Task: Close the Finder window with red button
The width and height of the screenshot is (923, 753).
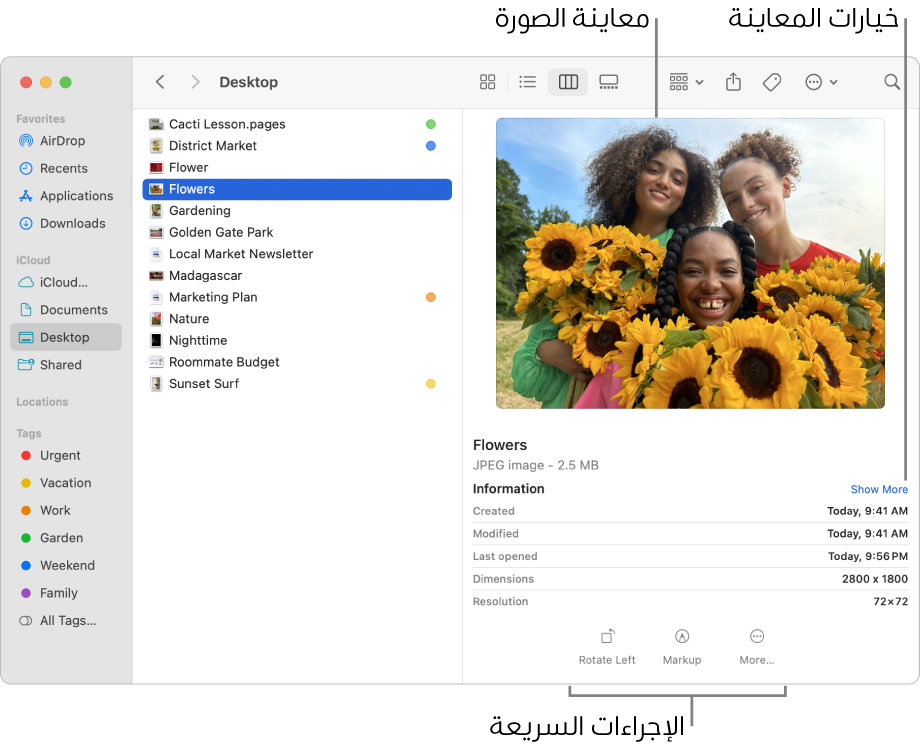Action: pos(26,82)
